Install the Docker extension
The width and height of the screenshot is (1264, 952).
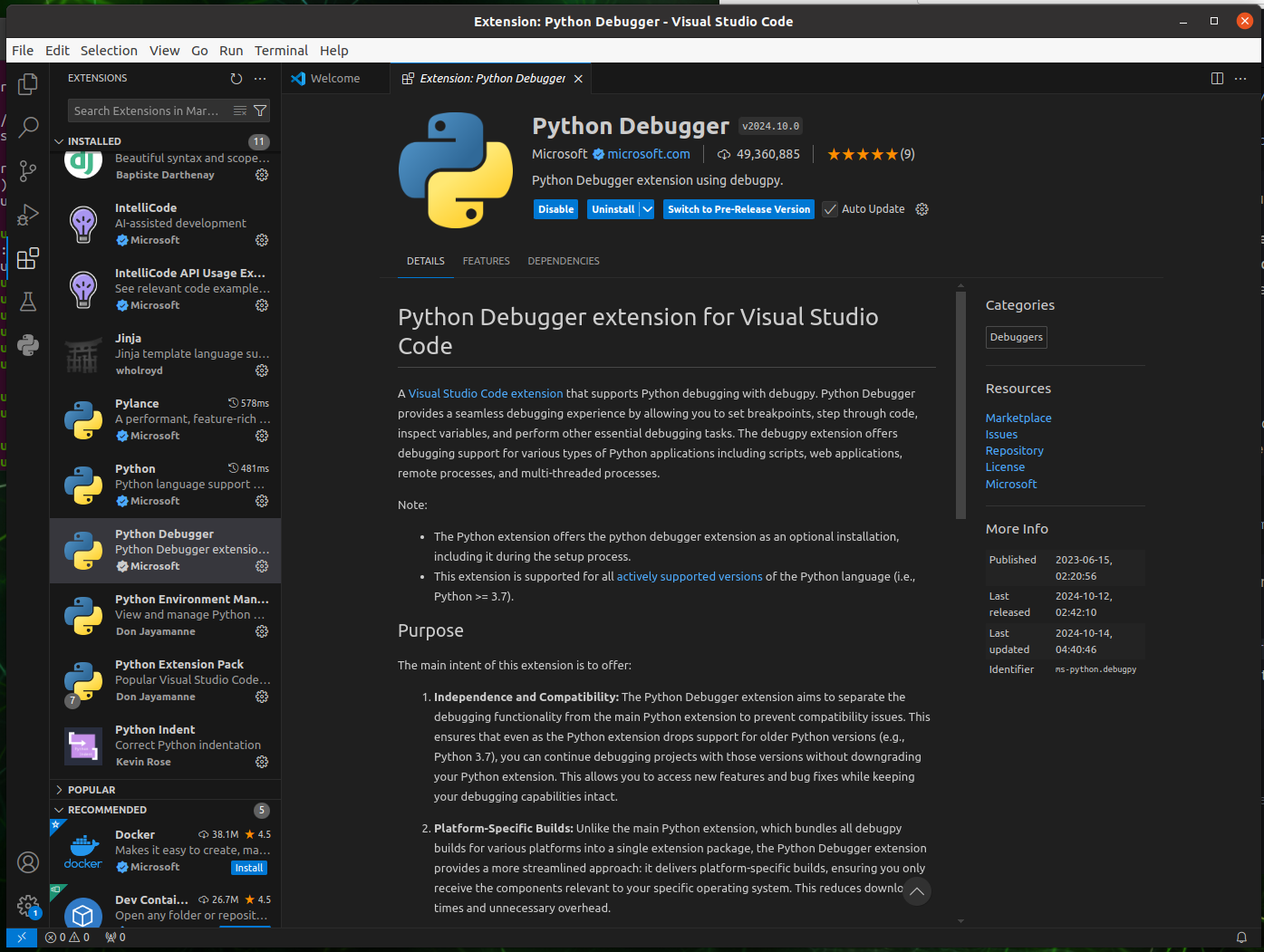[x=249, y=868]
